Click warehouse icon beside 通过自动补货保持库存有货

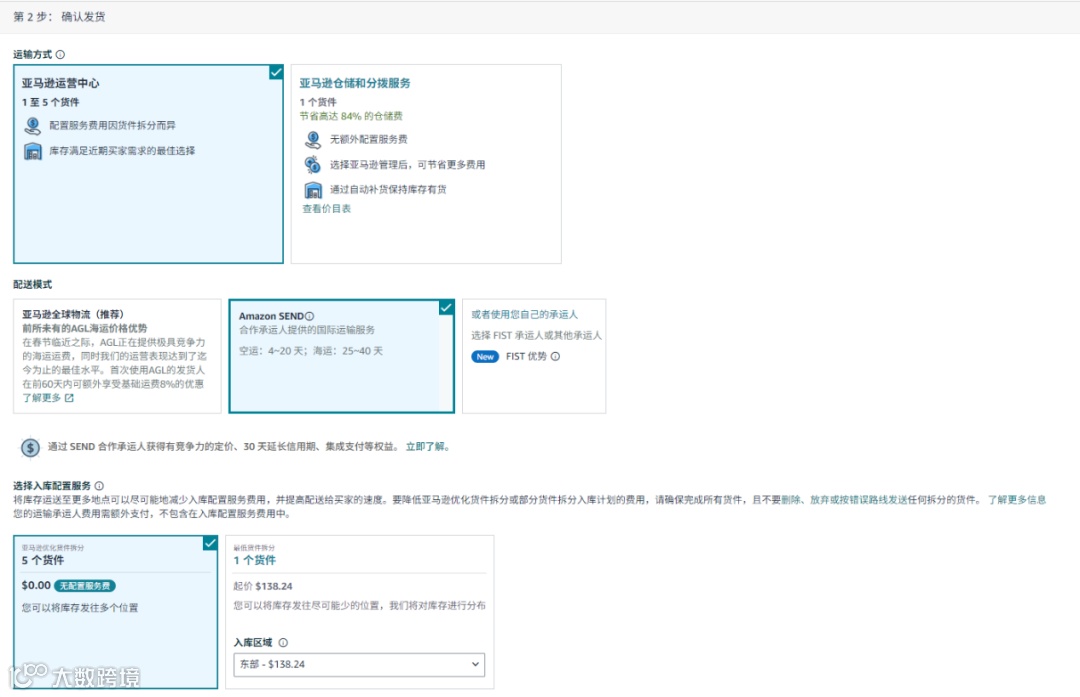click(x=313, y=189)
